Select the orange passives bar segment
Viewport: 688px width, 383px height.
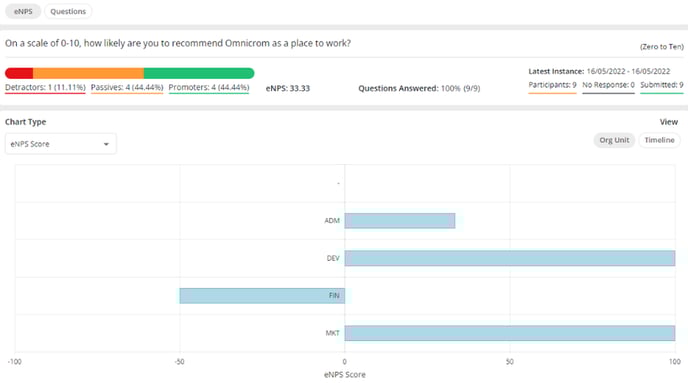pyautogui.click(x=88, y=73)
